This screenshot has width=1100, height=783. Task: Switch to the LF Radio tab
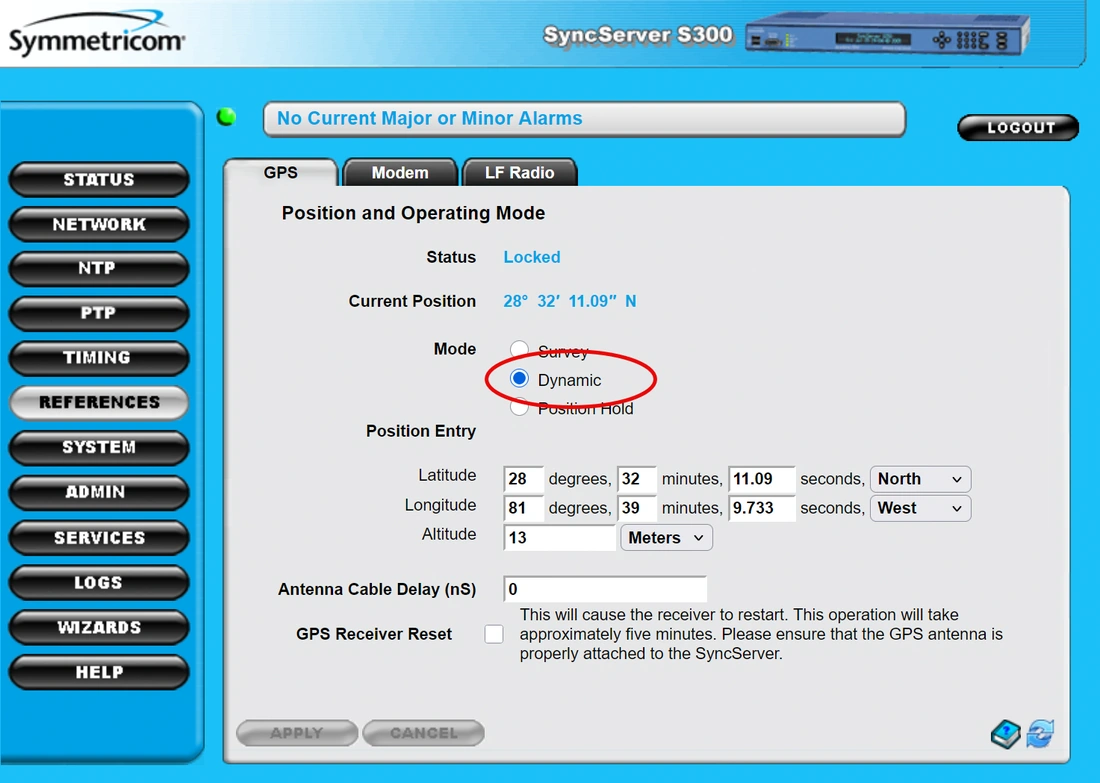519,173
